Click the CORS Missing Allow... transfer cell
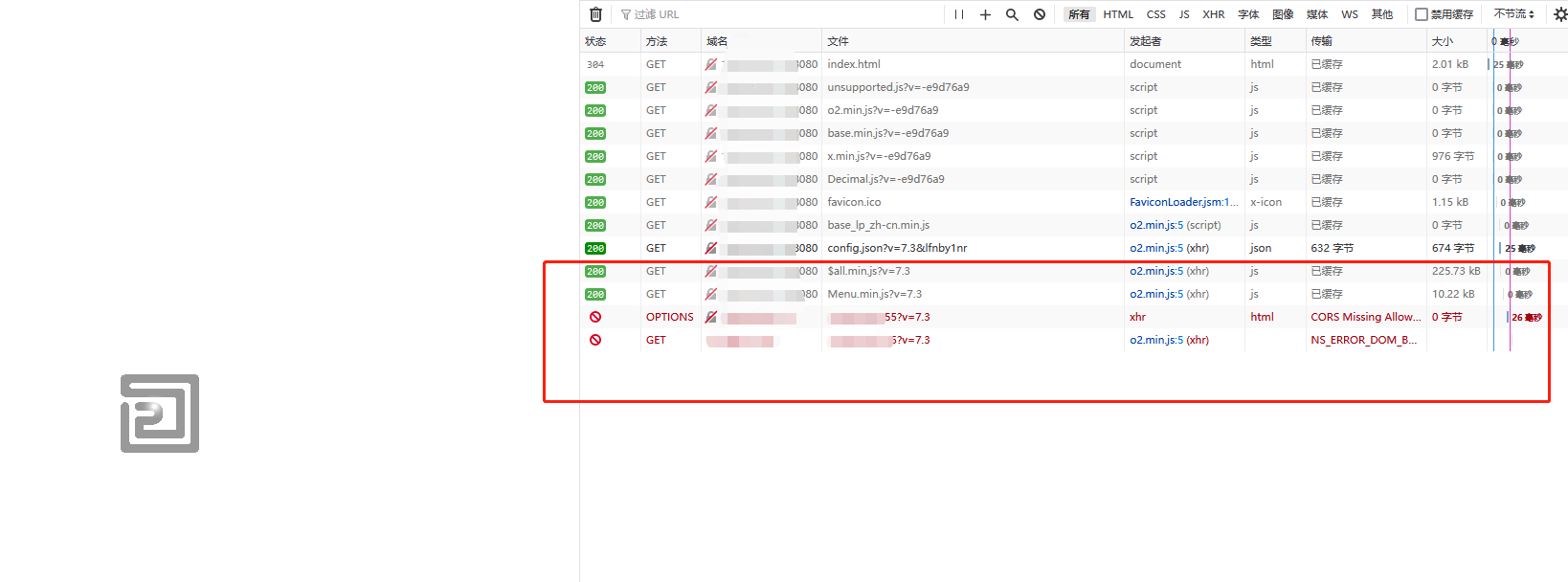The image size is (1568, 582). (1366, 317)
